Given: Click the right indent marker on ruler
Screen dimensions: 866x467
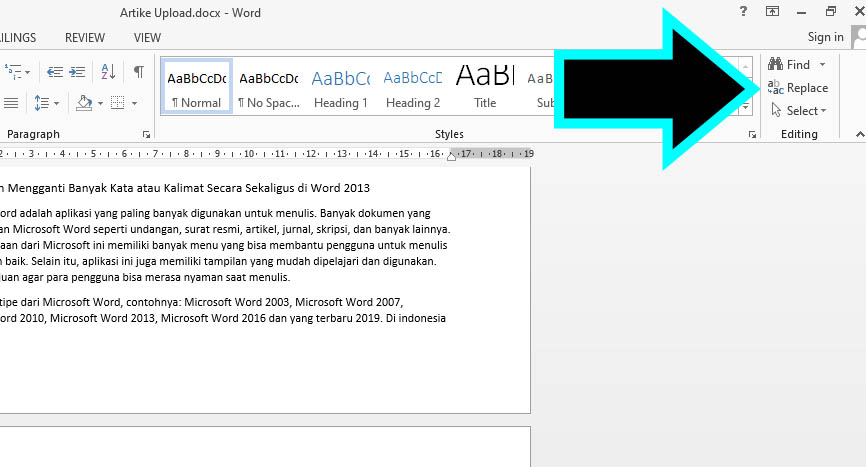Looking at the screenshot, I should coord(451,156).
